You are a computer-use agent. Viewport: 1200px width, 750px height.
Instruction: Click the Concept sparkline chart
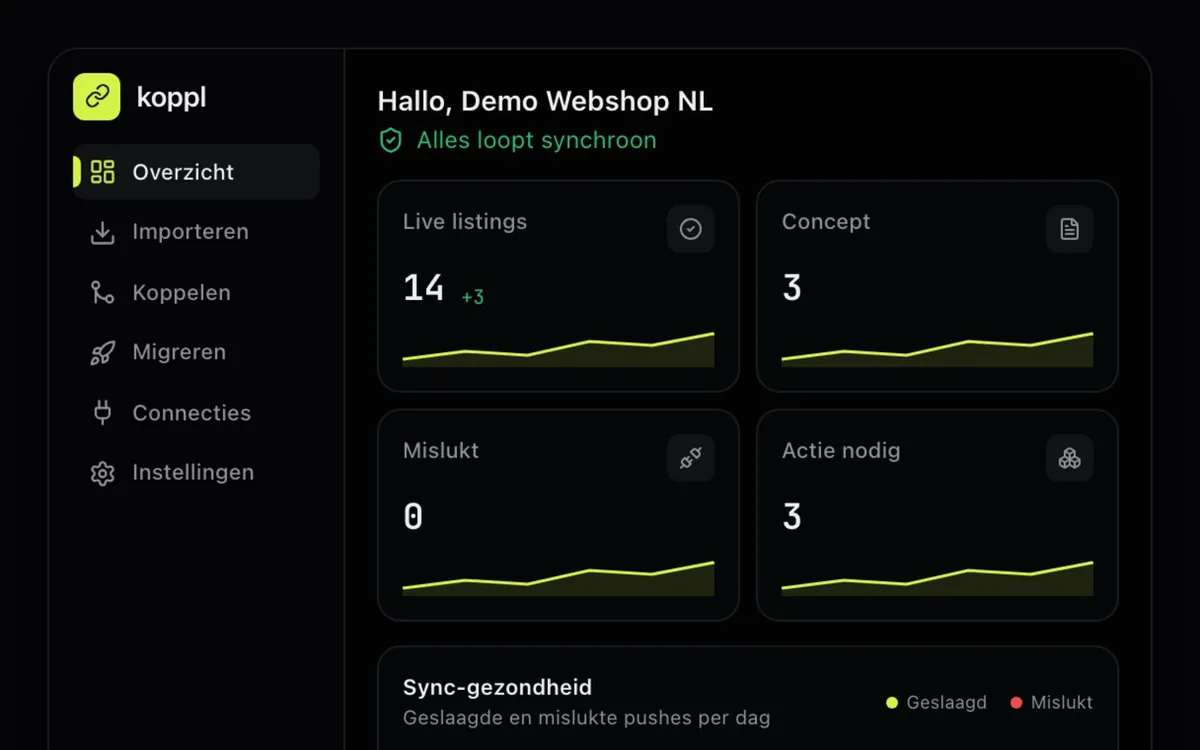pyautogui.click(x=938, y=350)
